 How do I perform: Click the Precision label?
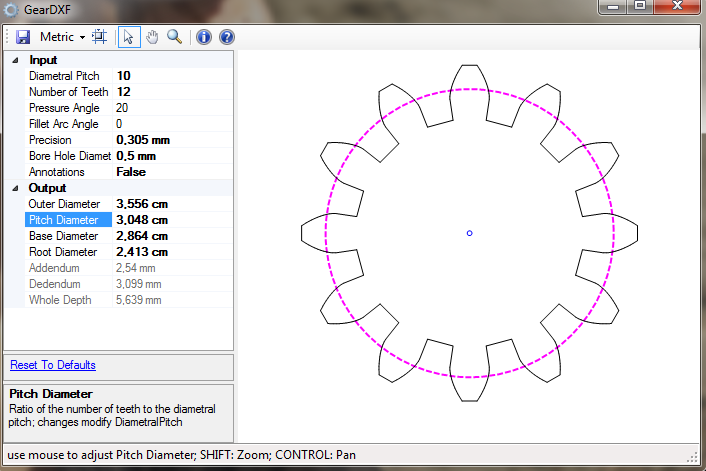[x=50, y=140]
